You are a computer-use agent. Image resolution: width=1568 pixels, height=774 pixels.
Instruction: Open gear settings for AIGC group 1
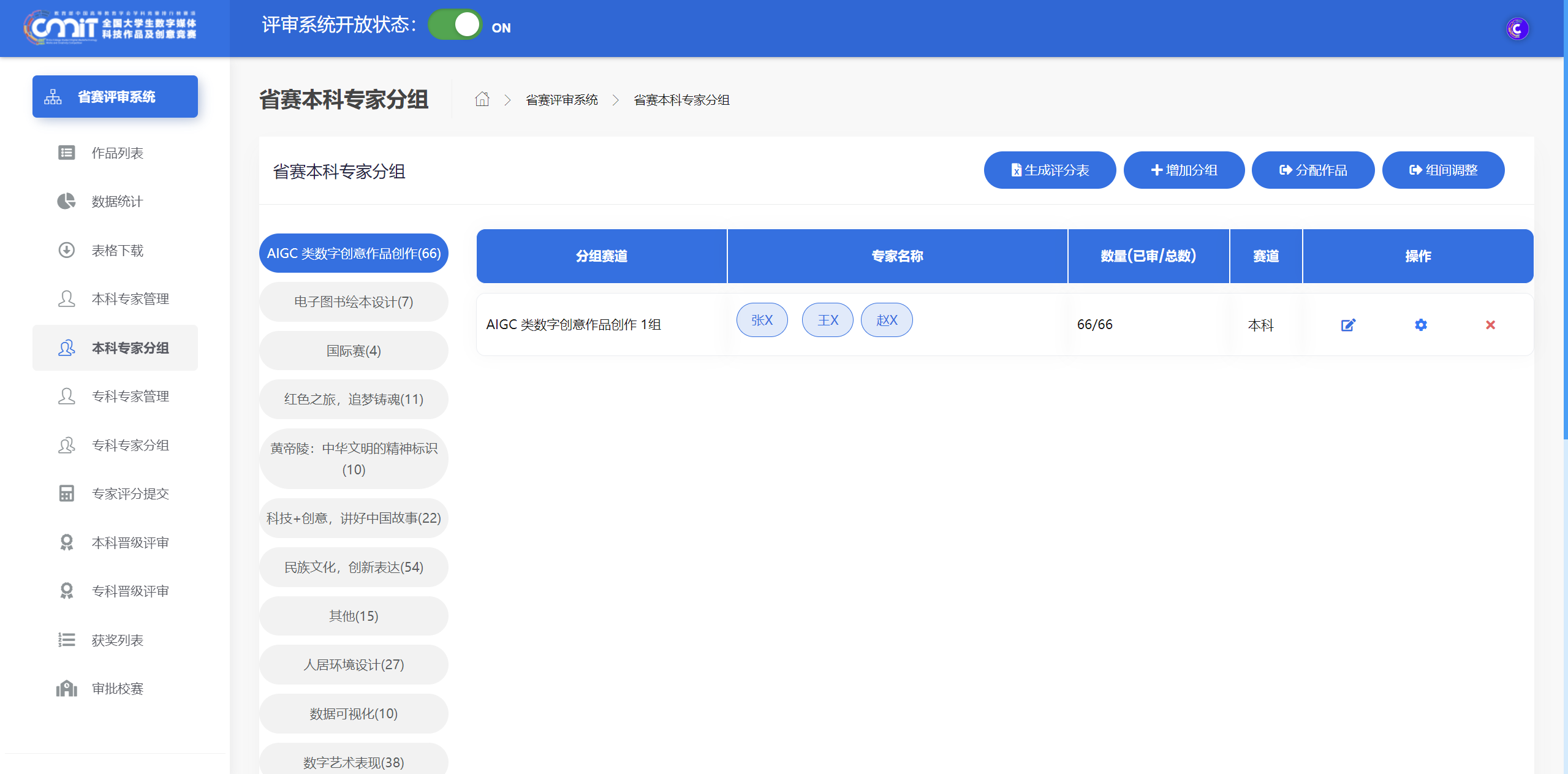point(1421,325)
